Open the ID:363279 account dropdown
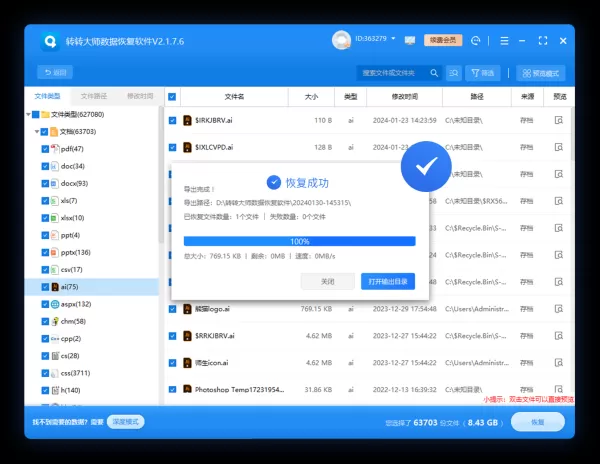The height and width of the screenshot is (464, 600). click(375, 39)
